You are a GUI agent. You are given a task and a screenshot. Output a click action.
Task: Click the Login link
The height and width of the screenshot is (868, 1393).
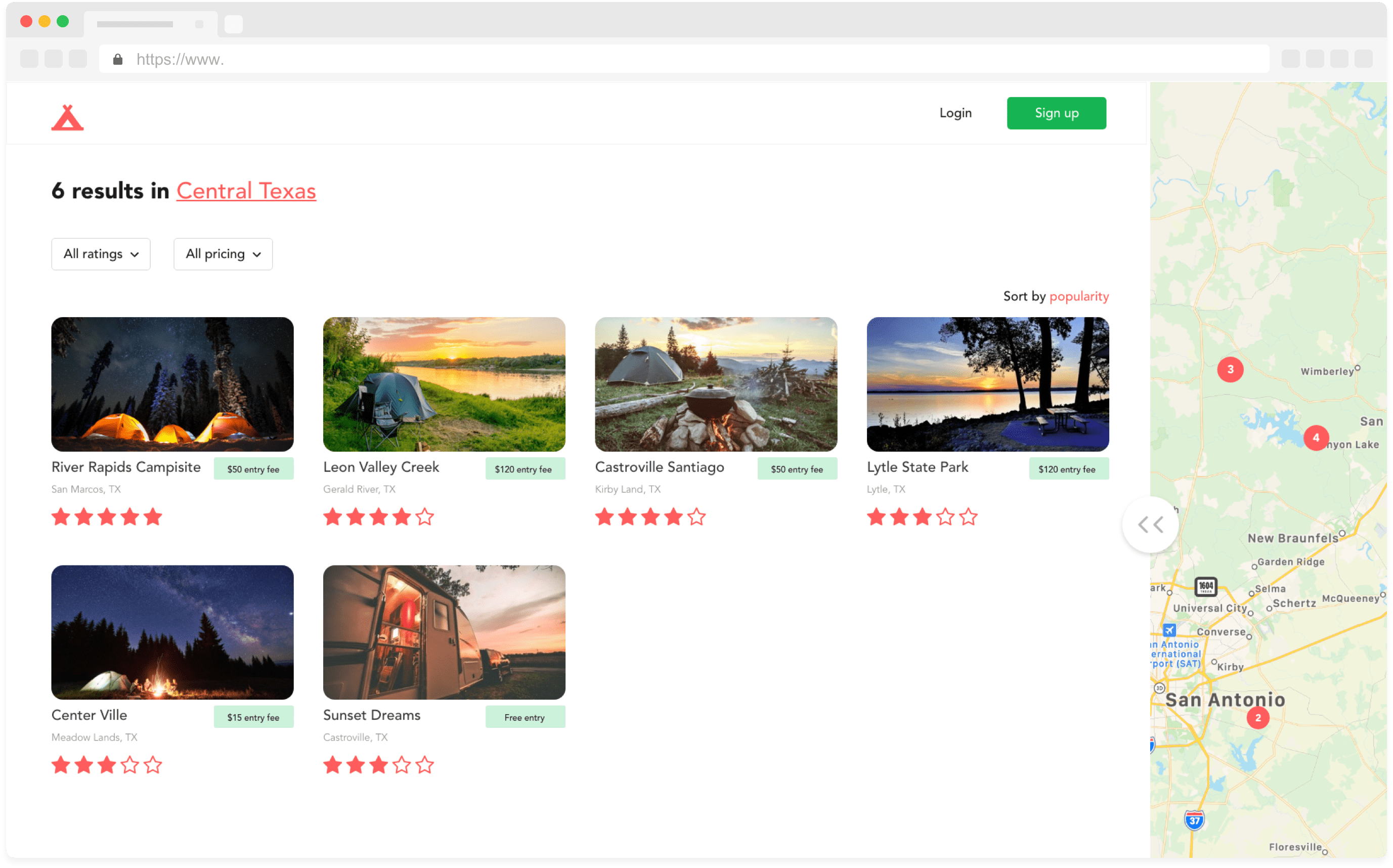point(955,113)
